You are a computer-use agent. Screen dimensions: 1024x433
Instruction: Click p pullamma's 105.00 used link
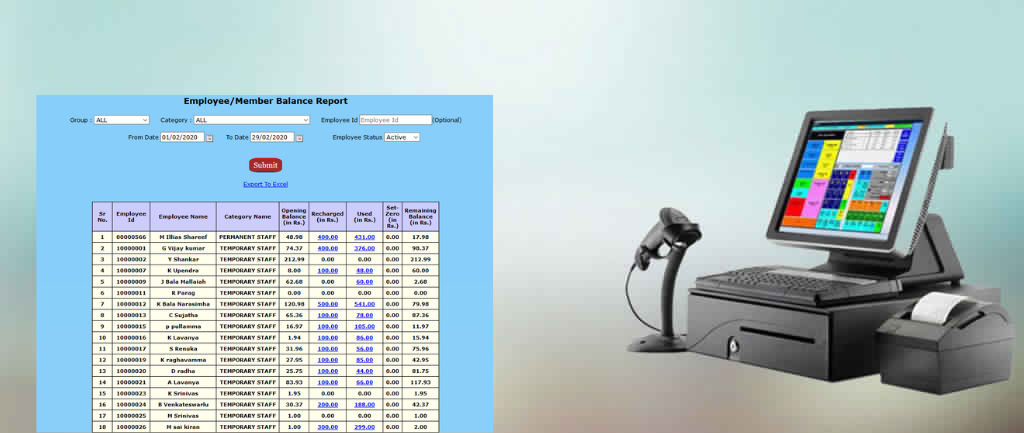364,326
